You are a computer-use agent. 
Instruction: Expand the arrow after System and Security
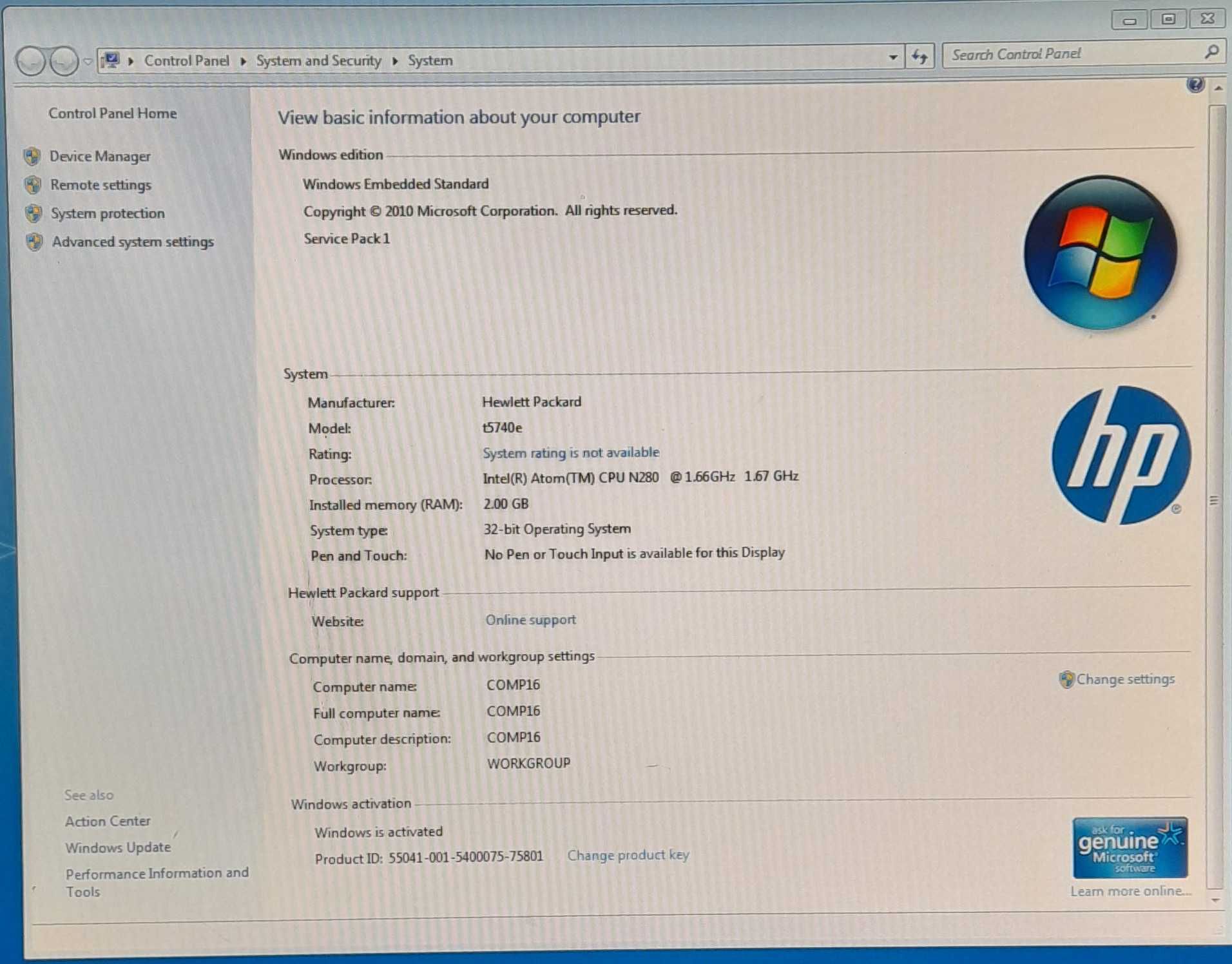[395, 61]
